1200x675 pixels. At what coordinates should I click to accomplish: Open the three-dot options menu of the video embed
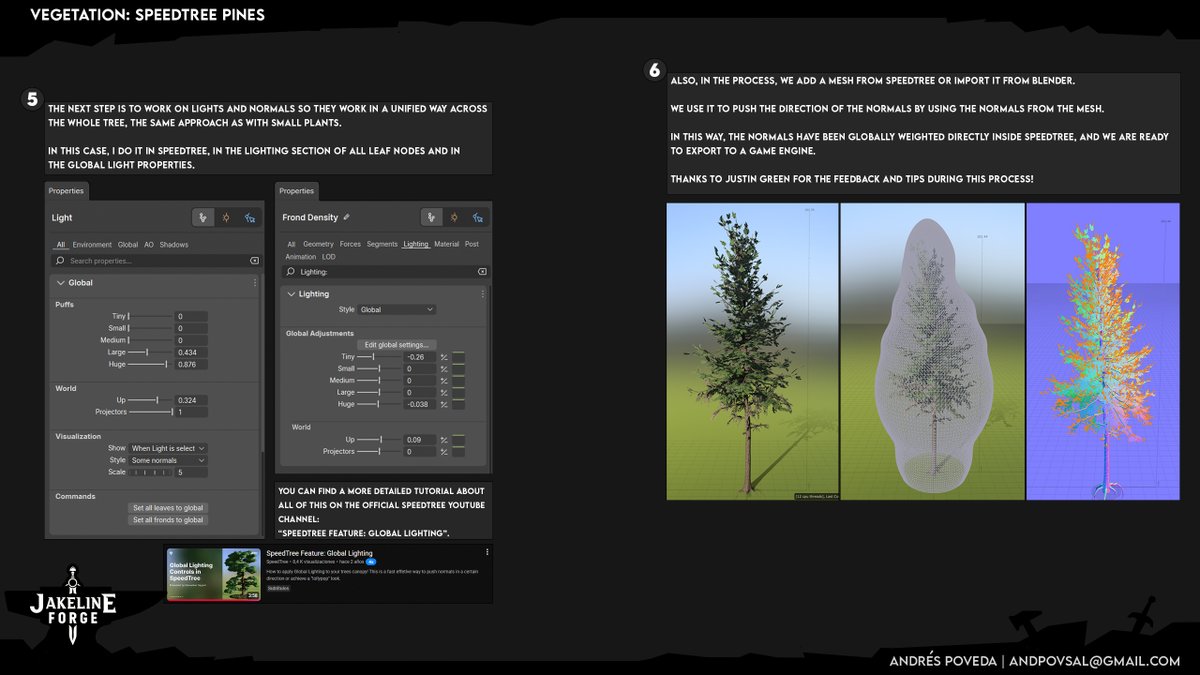487,551
